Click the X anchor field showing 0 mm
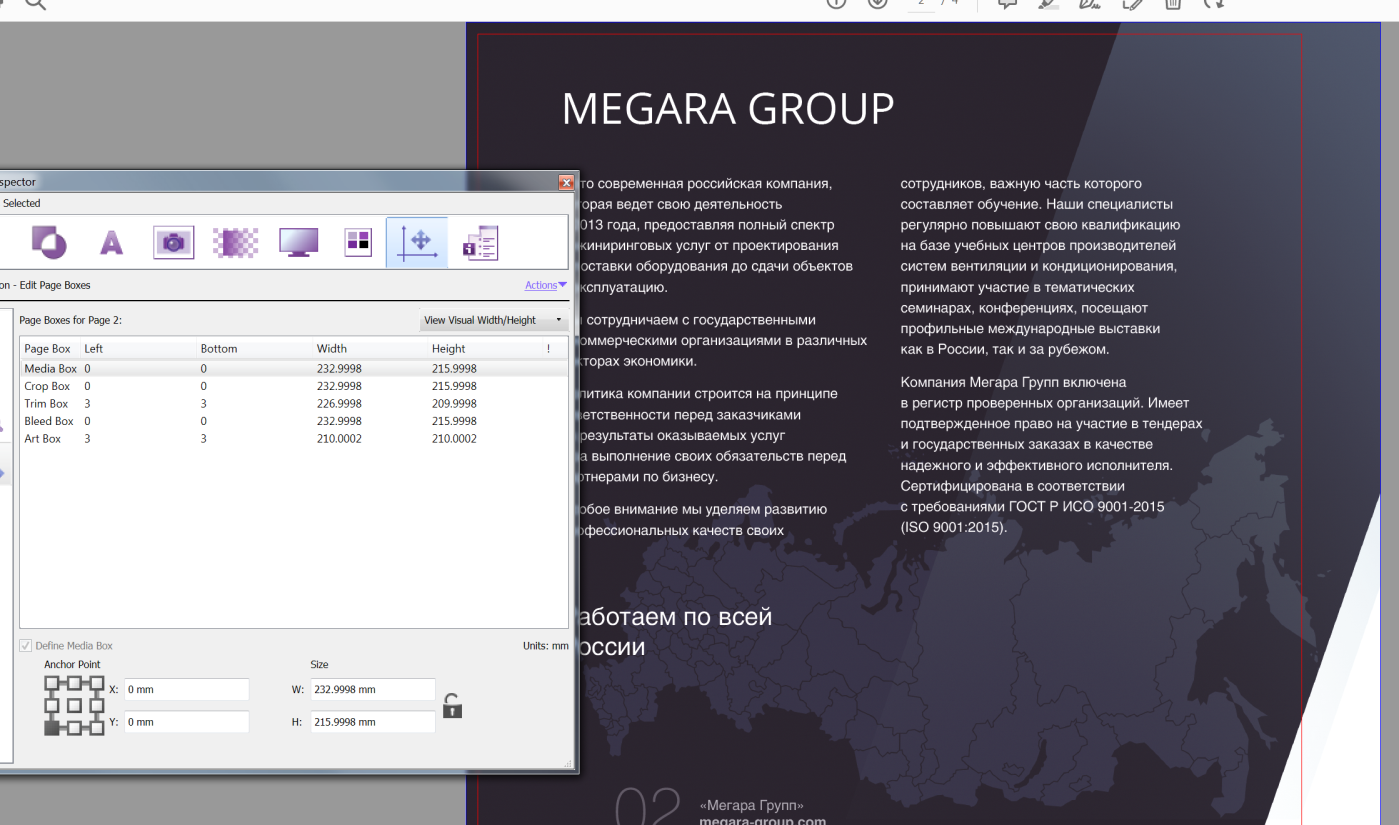The height and width of the screenshot is (825, 1399). 186,690
